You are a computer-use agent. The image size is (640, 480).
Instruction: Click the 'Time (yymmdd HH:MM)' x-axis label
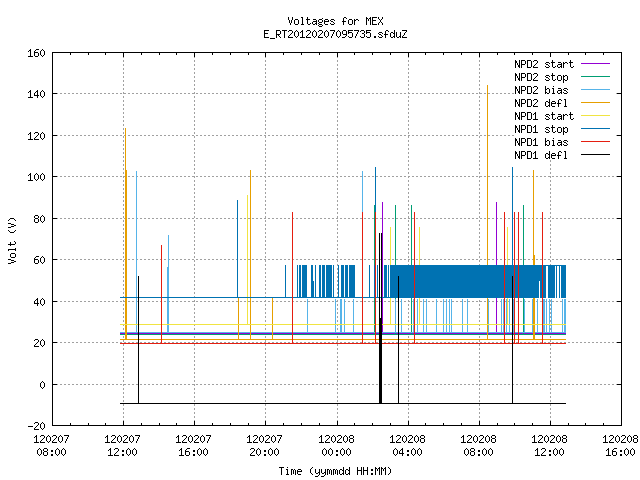pyautogui.click(x=335, y=471)
